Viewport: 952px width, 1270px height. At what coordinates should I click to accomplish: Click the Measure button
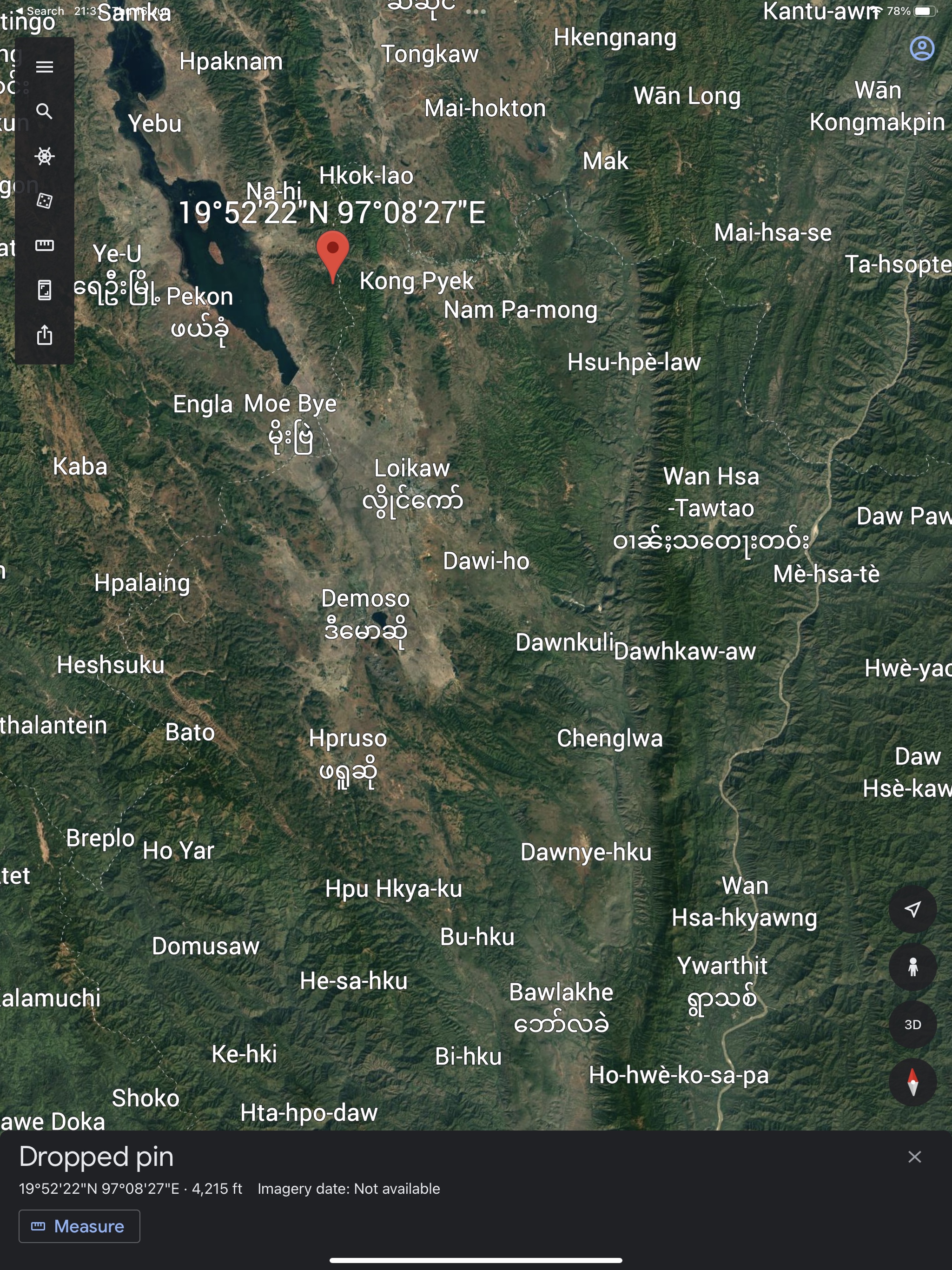pos(79,1226)
